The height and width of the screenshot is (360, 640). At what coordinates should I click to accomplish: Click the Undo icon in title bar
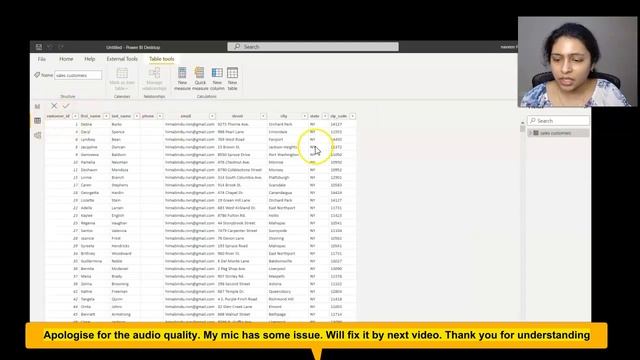[50, 47]
